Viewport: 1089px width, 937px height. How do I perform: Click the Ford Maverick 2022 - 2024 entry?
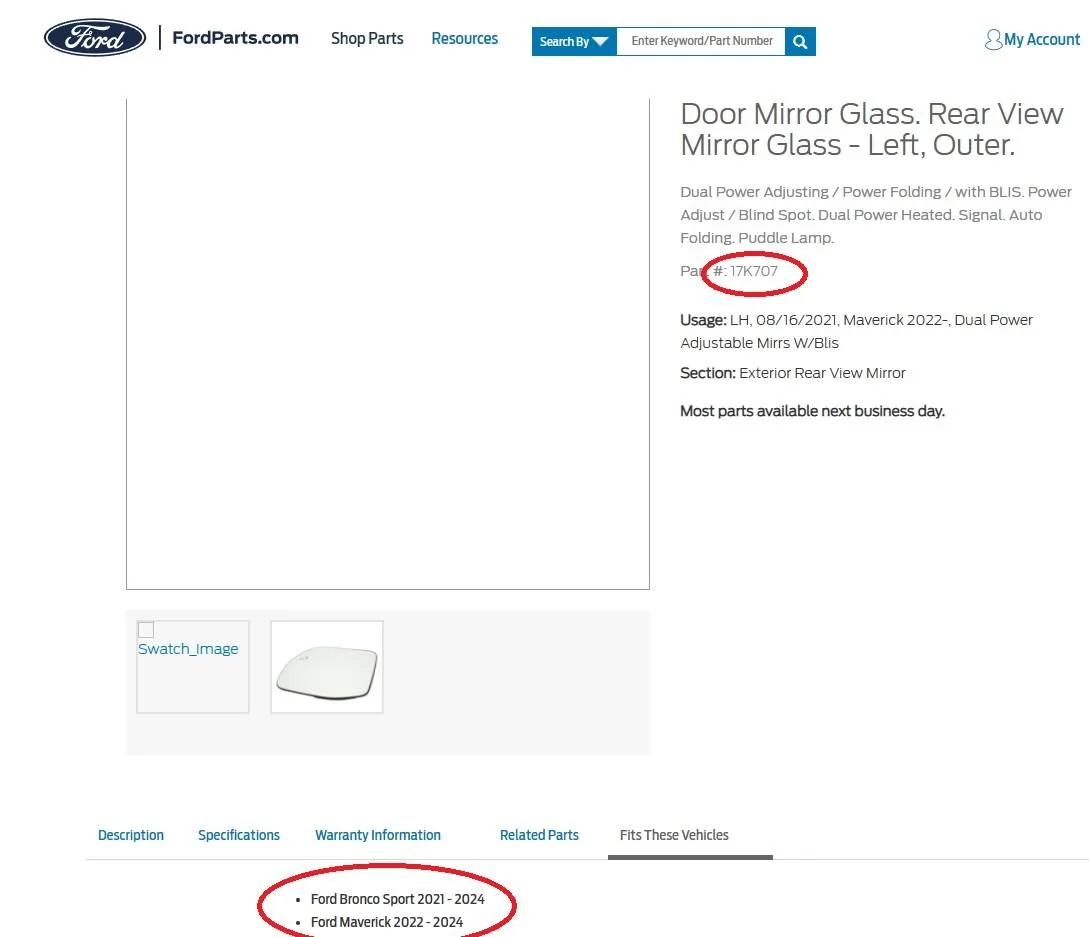[x=386, y=922]
